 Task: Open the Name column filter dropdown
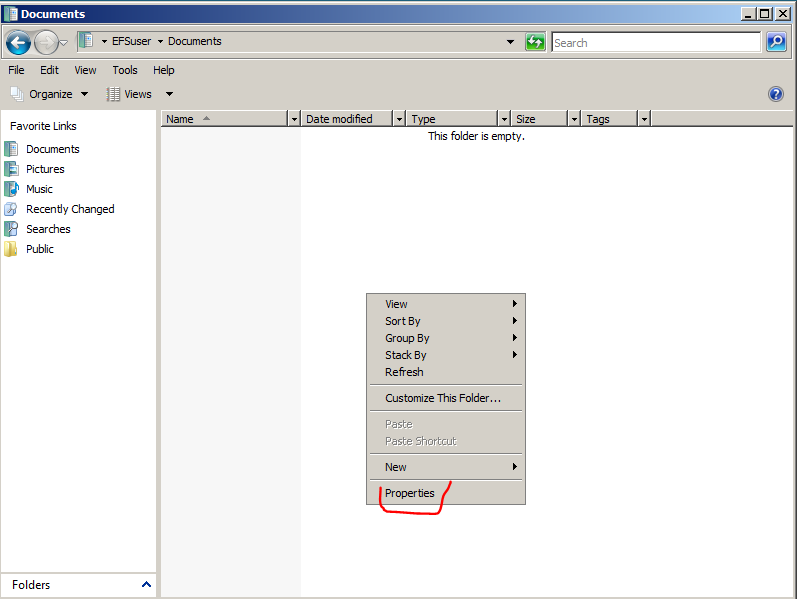point(294,119)
